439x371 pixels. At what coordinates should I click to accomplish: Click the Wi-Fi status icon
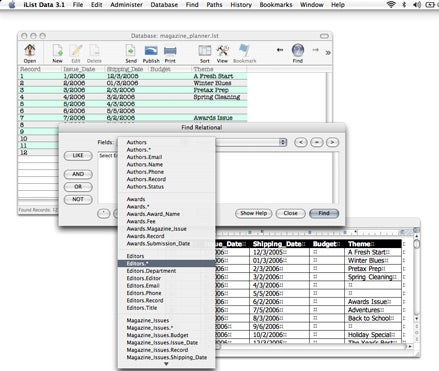(x=391, y=5)
